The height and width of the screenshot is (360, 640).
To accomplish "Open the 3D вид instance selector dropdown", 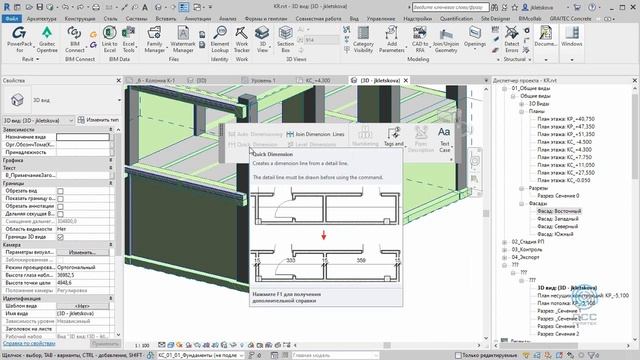I will pyautogui.click(x=38, y=120).
